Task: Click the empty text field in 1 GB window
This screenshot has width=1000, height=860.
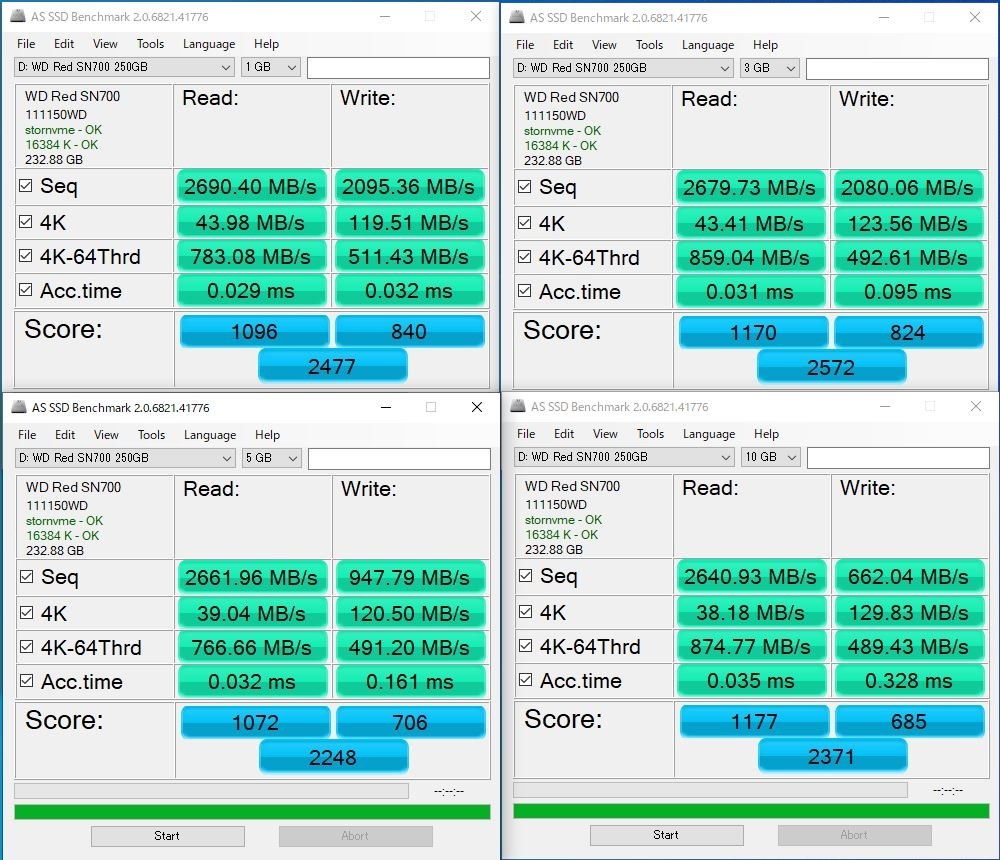Action: 398,68
